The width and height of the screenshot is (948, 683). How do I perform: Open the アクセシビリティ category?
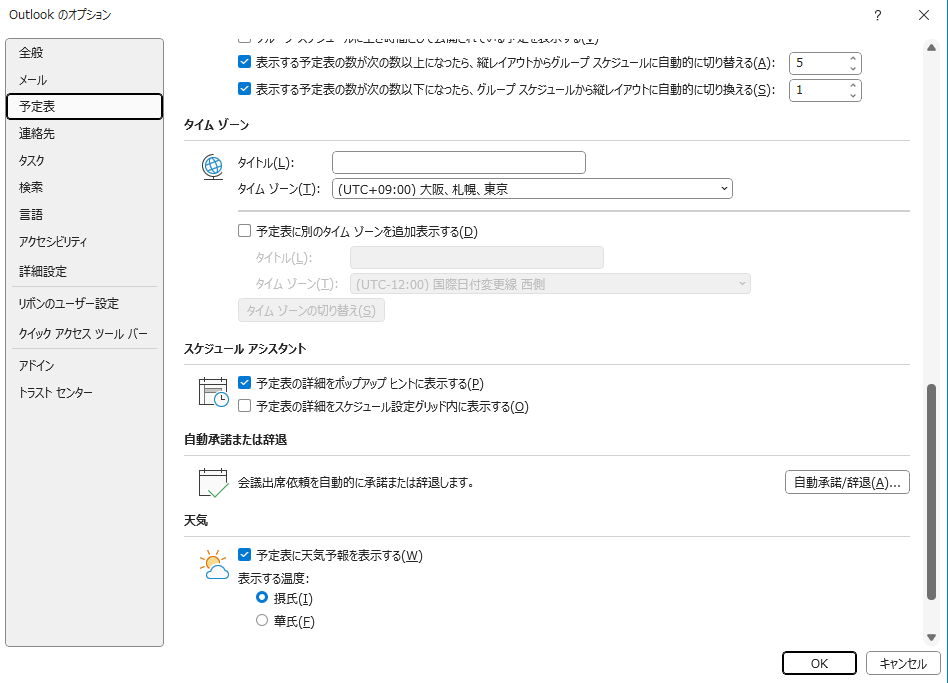85,242
